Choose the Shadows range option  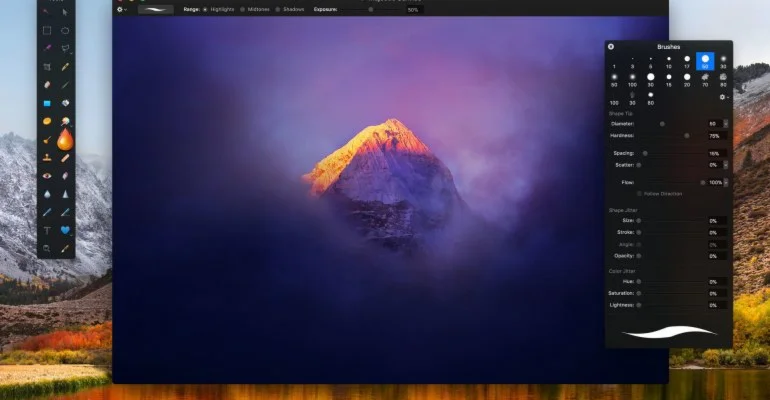(x=277, y=9)
